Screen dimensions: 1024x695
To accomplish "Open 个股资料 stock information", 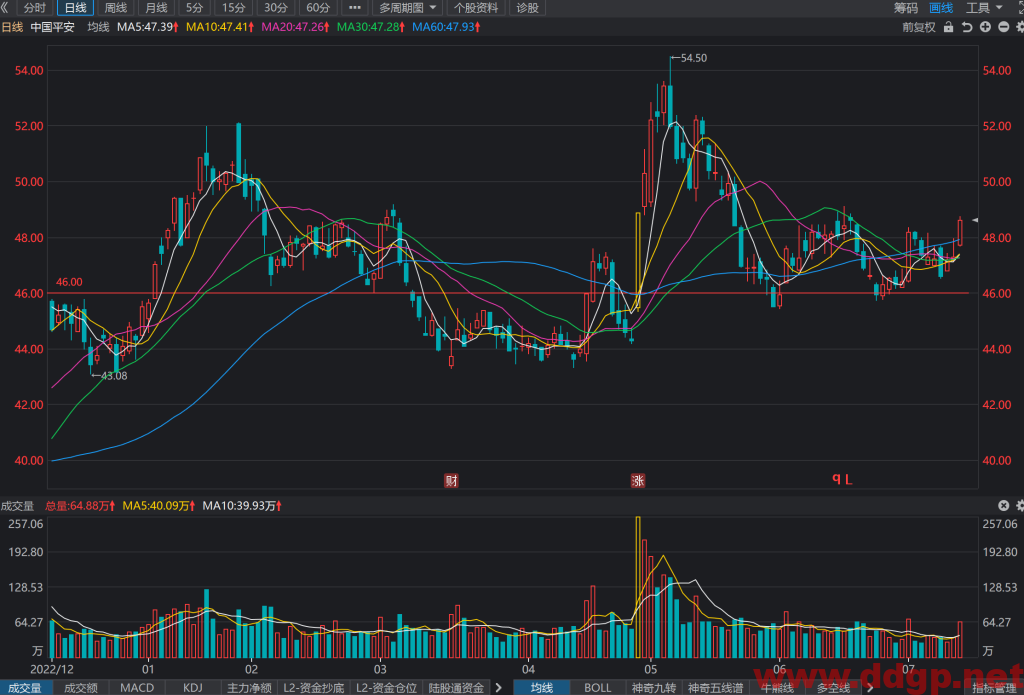I will [x=476, y=8].
